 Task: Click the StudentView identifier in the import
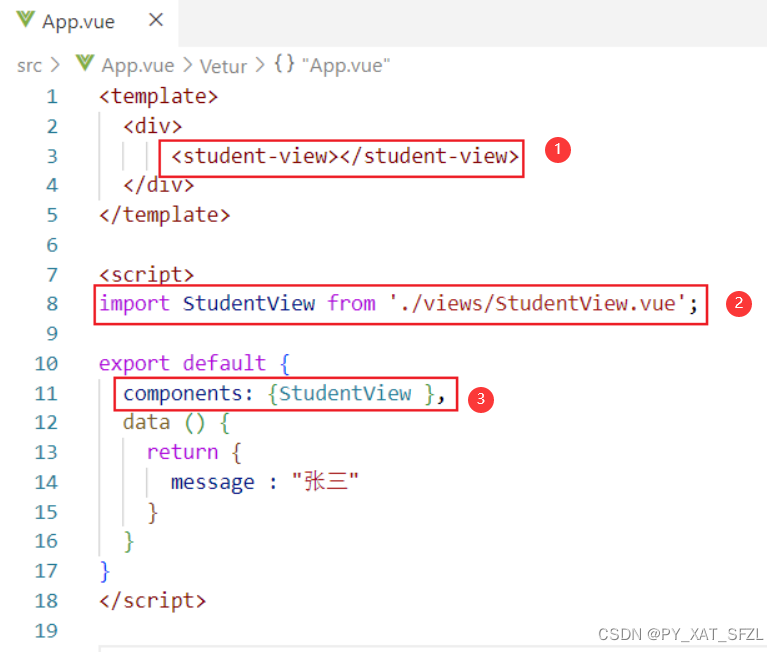(248, 304)
